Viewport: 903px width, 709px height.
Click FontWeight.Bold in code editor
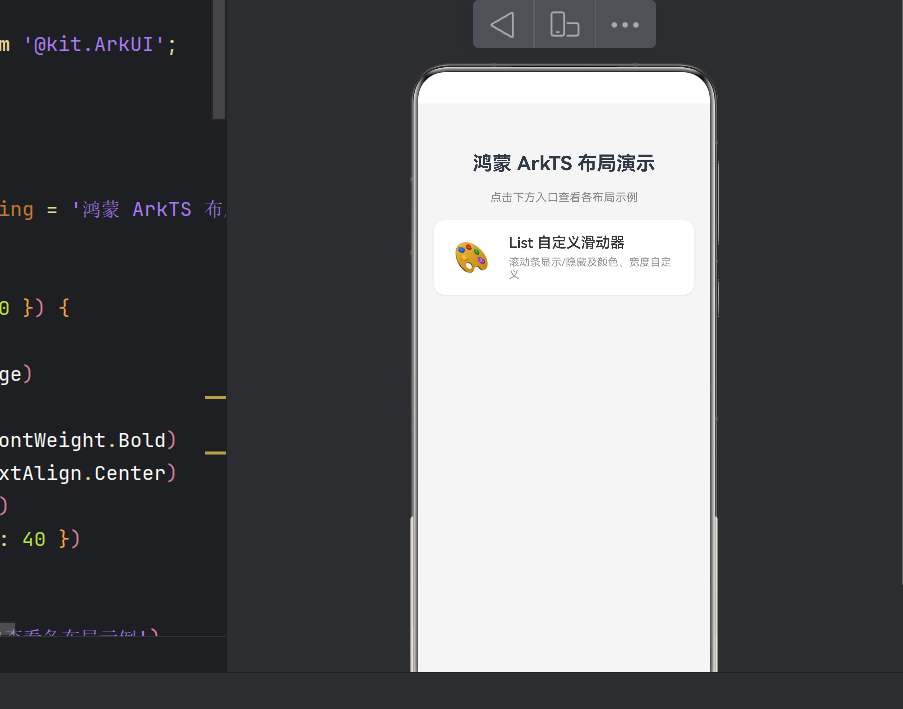[82, 440]
